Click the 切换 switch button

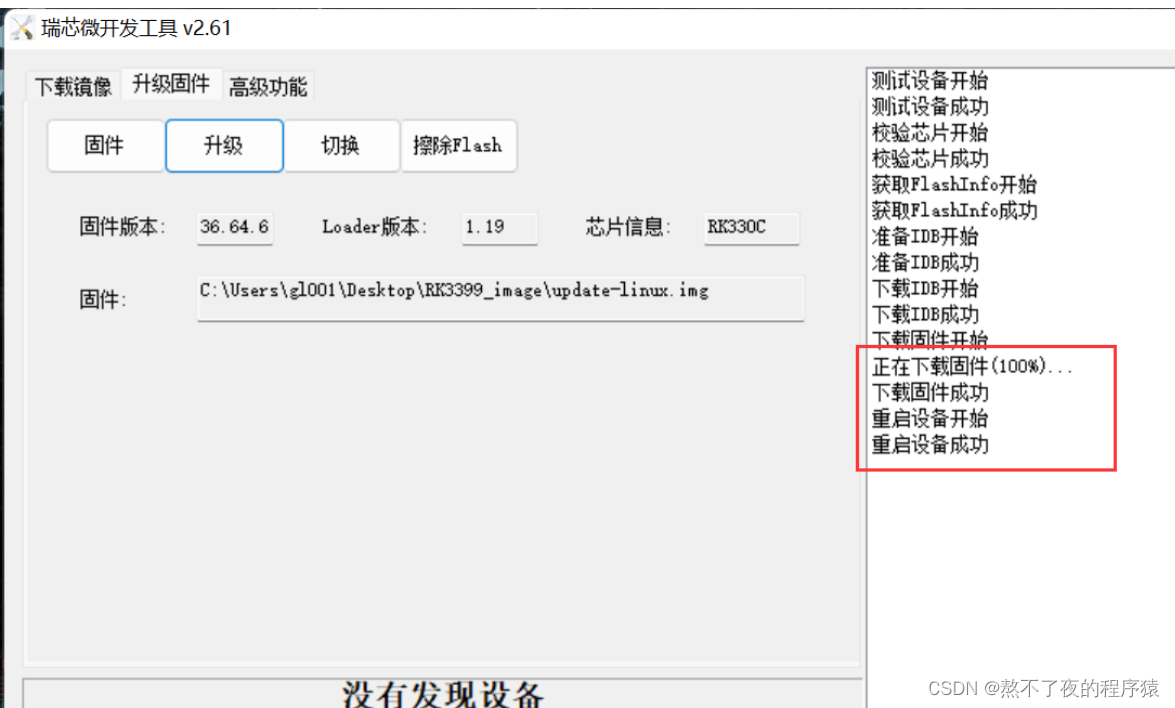pyautogui.click(x=341, y=145)
